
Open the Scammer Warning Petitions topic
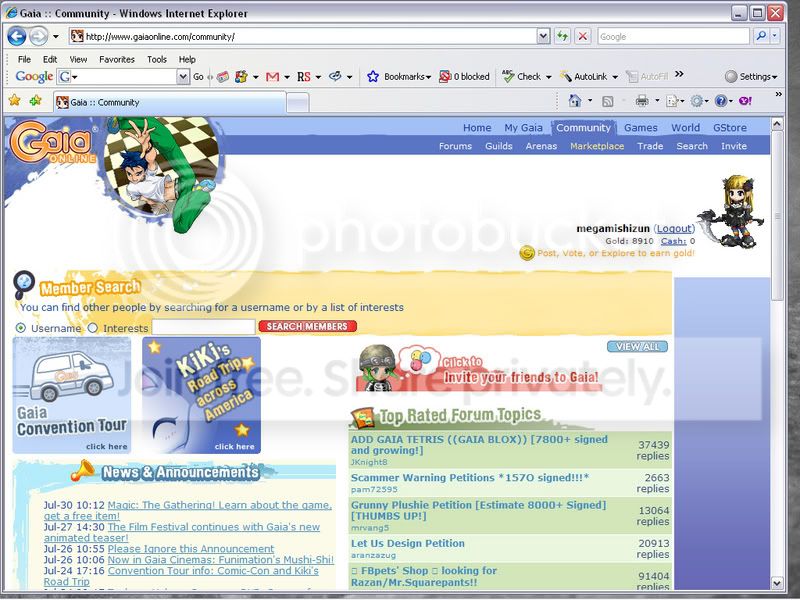469,478
